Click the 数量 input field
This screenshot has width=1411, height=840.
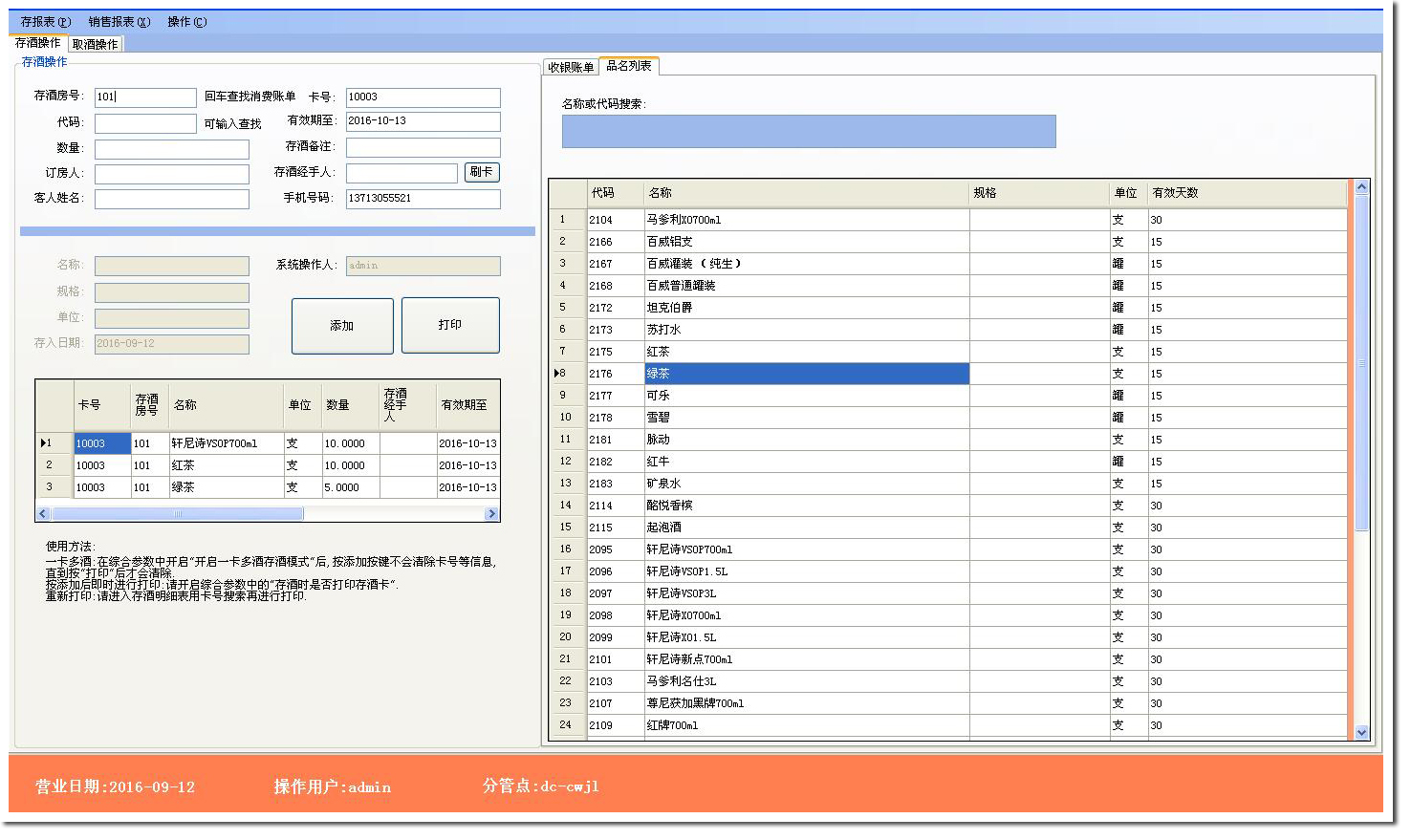pyautogui.click(x=171, y=149)
